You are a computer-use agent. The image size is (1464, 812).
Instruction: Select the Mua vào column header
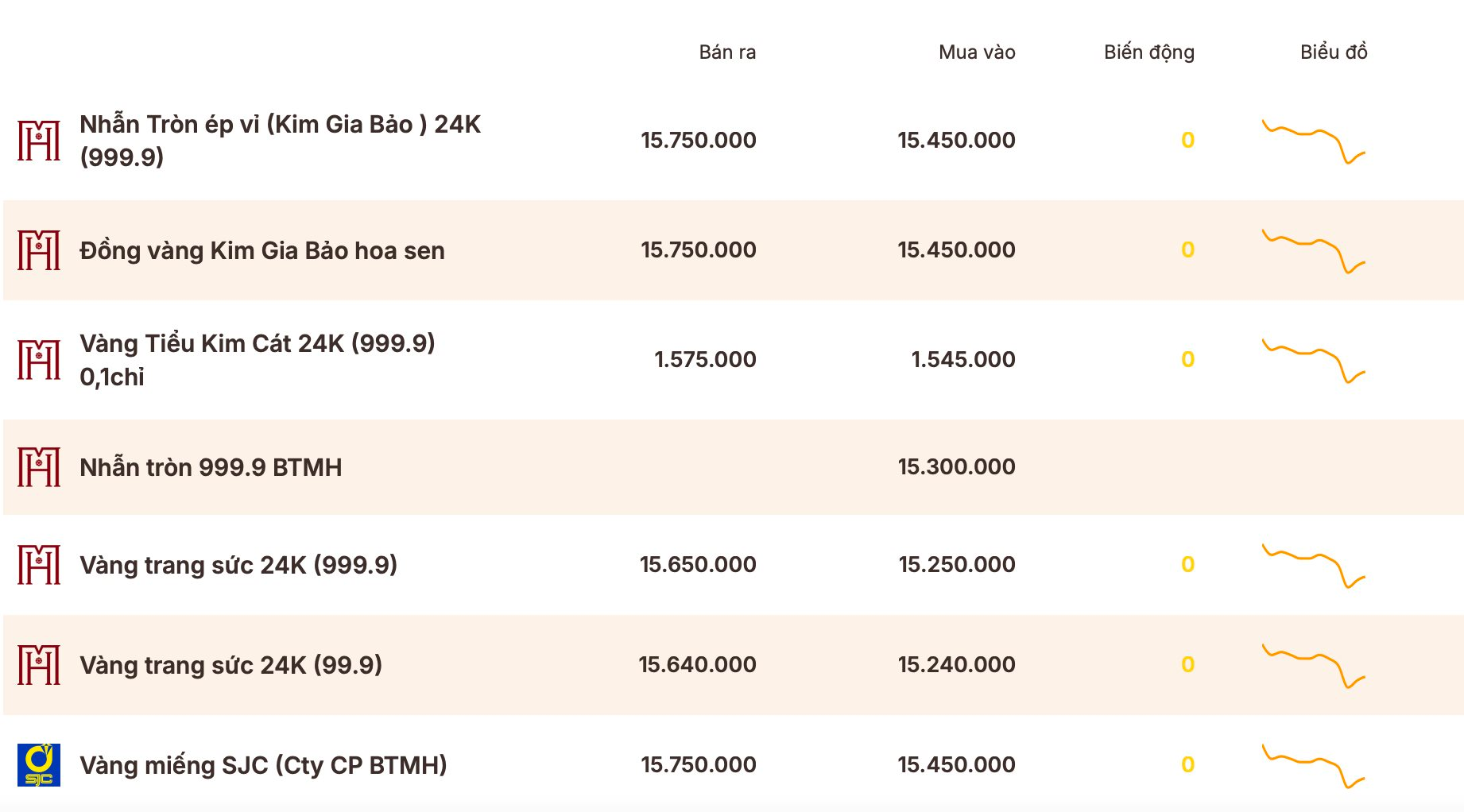coord(977,52)
